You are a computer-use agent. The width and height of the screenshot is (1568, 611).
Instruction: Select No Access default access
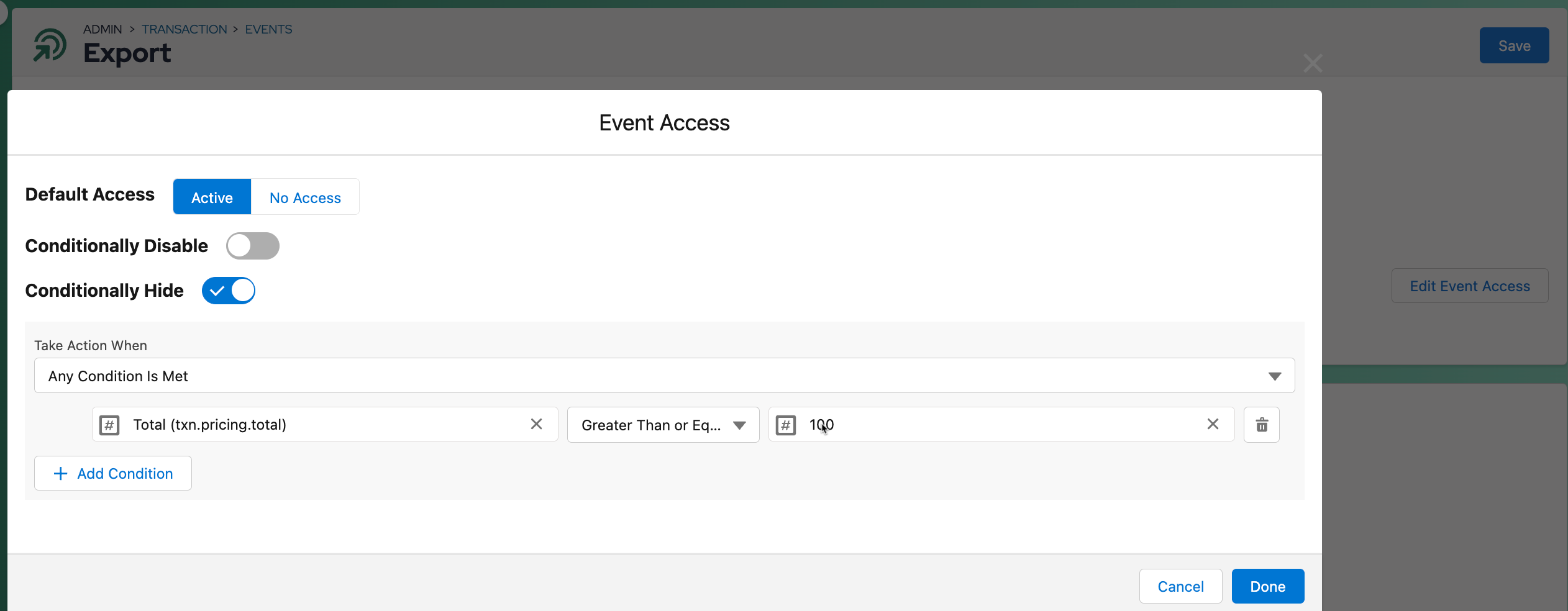pos(305,197)
